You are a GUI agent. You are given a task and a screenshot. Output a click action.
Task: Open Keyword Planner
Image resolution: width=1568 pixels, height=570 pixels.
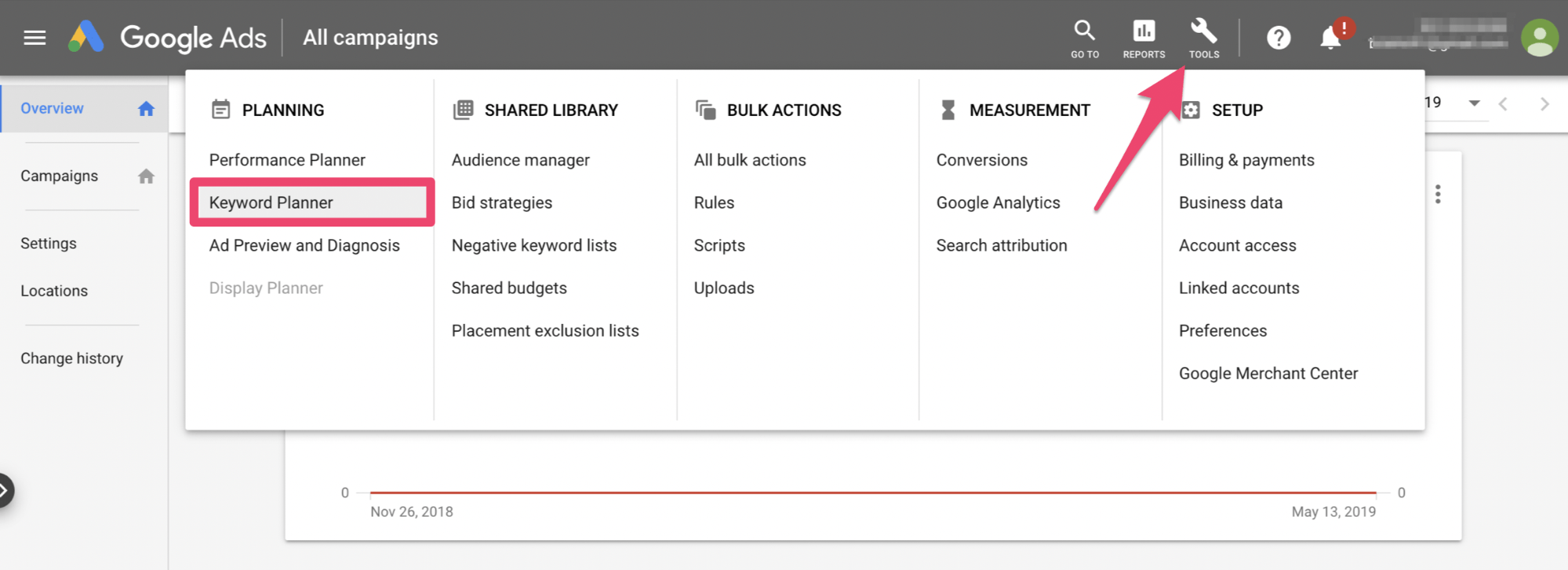click(311, 202)
